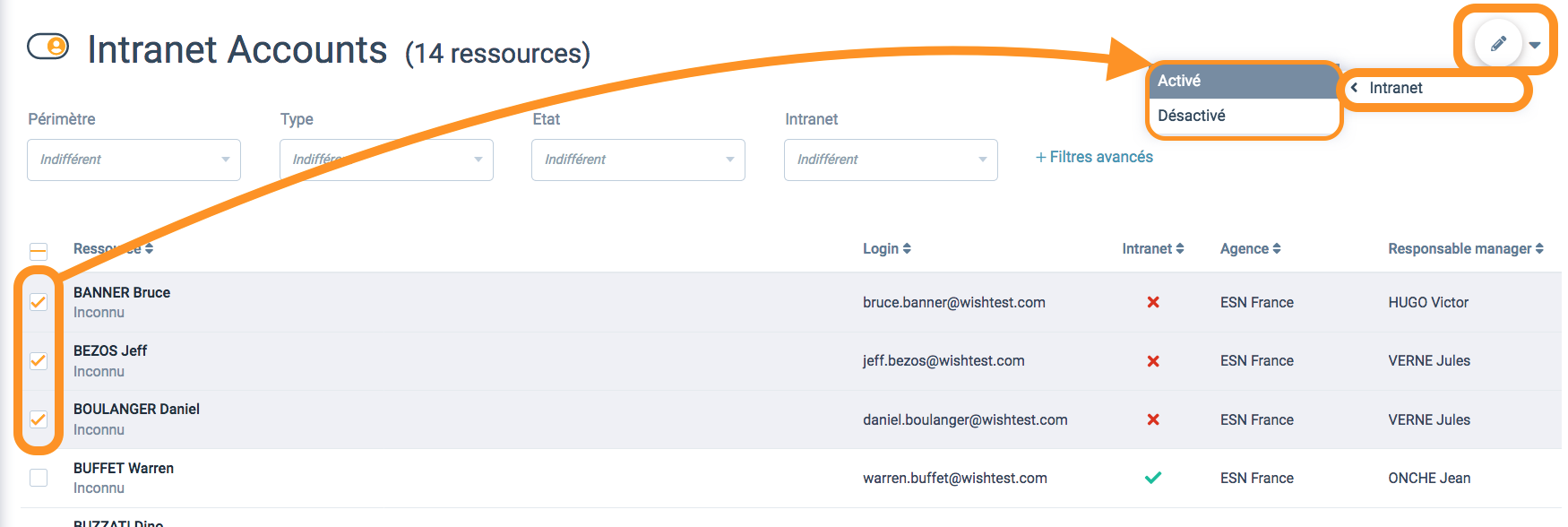This screenshot has height=527, width=1568.
Task: Sort by Login column
Action: tap(887, 248)
